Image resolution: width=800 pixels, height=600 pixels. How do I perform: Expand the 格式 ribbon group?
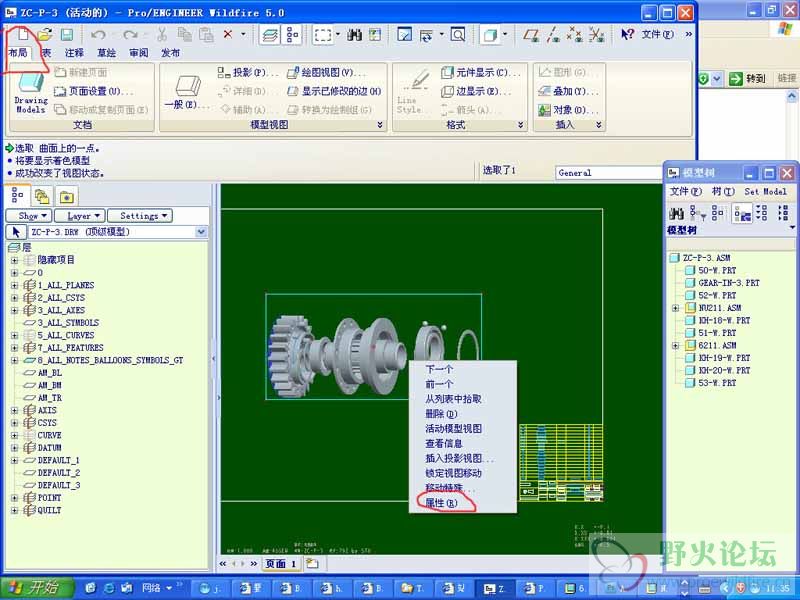click(x=520, y=125)
